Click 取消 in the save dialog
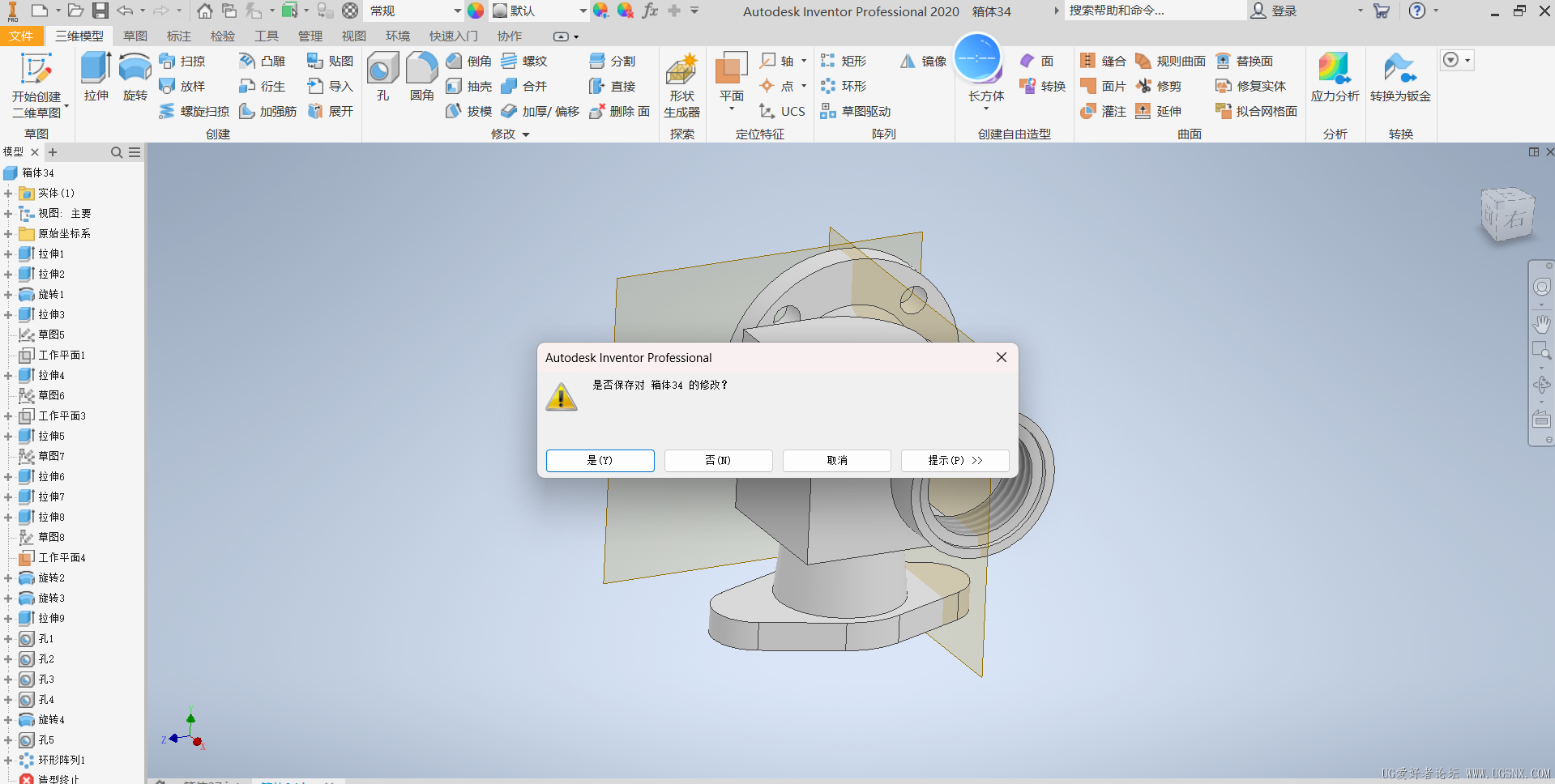 836,460
